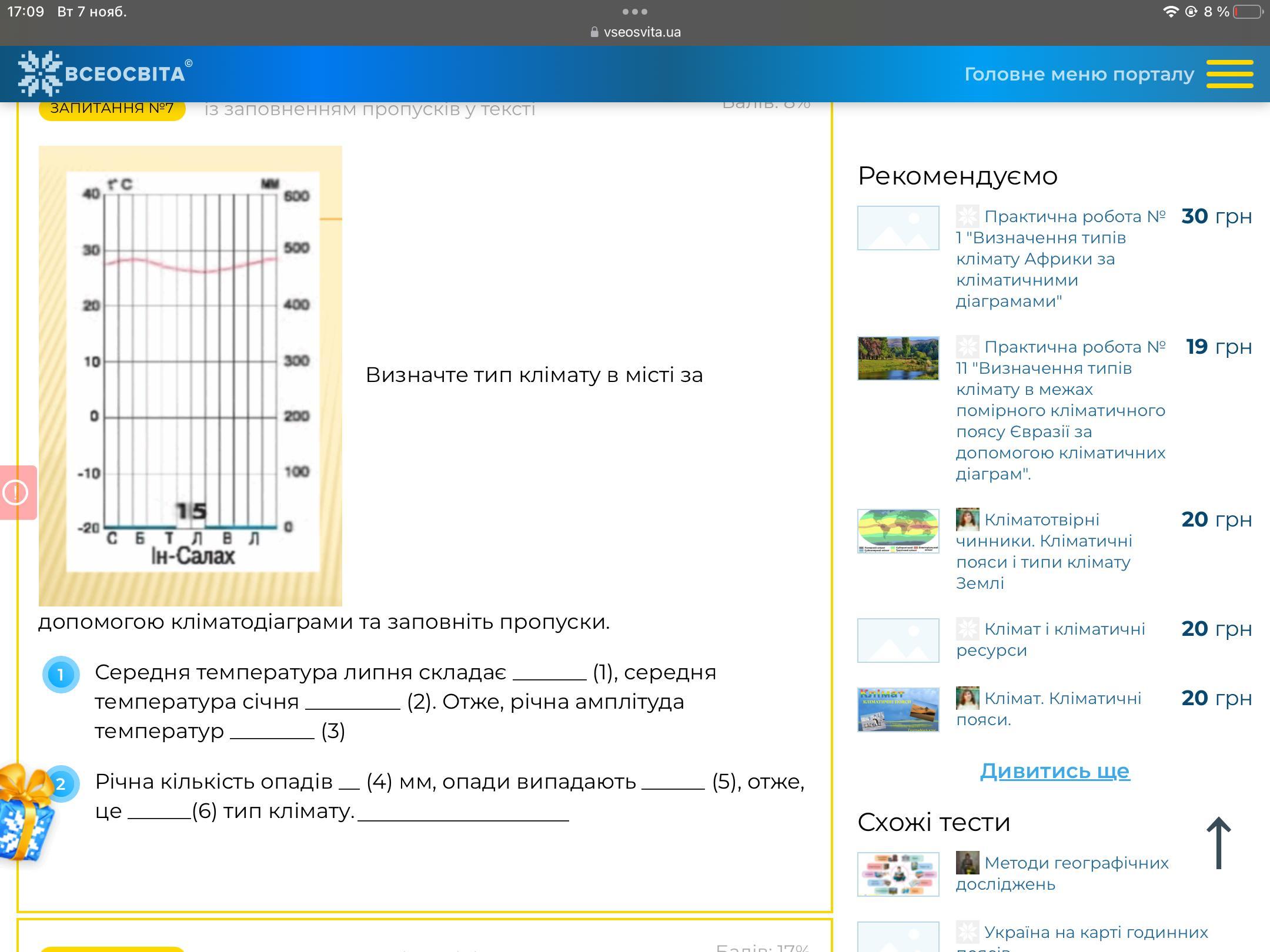Click blank (2) for січня temperature
The width and height of the screenshot is (1270, 952).
click(353, 703)
